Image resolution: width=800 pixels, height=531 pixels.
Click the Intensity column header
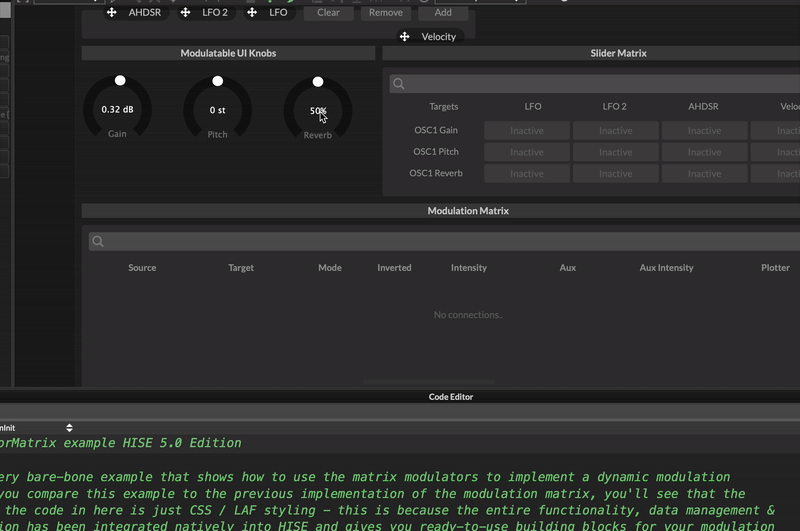tap(469, 268)
